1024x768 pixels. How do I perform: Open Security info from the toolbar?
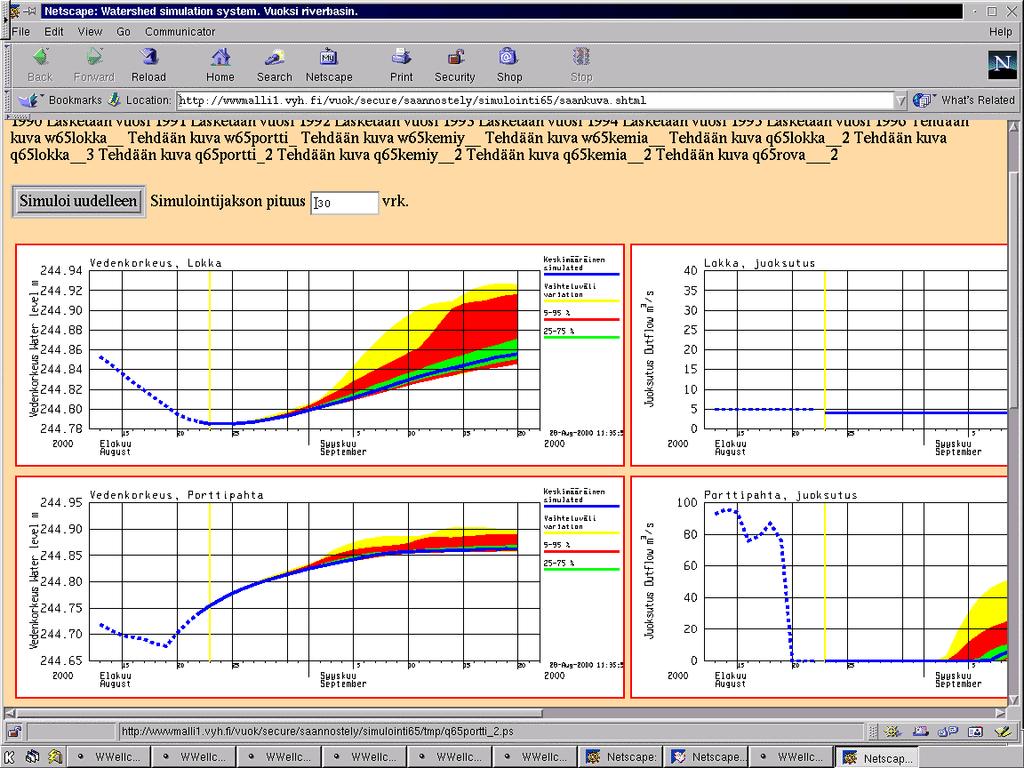point(455,57)
